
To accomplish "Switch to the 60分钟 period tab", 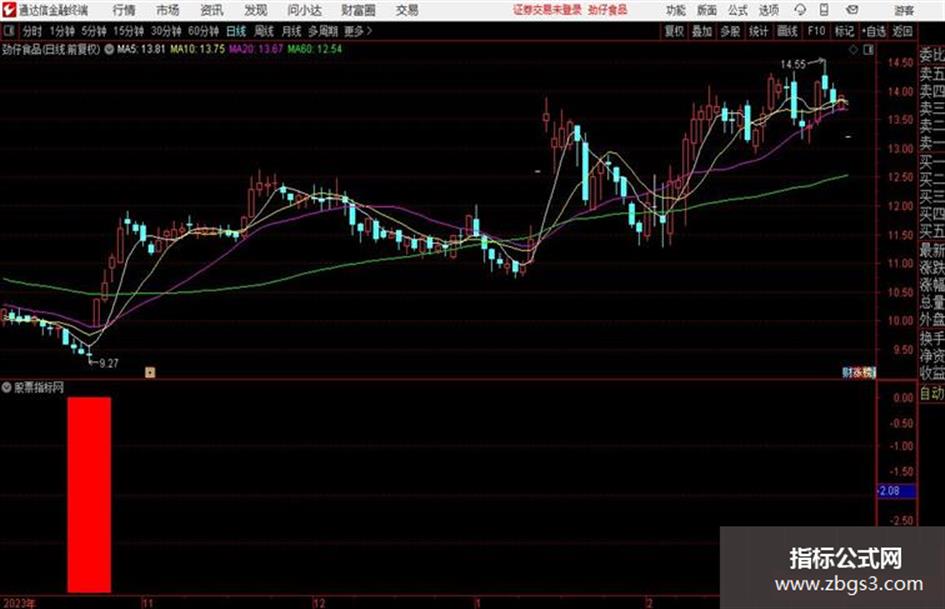I will click(203, 31).
